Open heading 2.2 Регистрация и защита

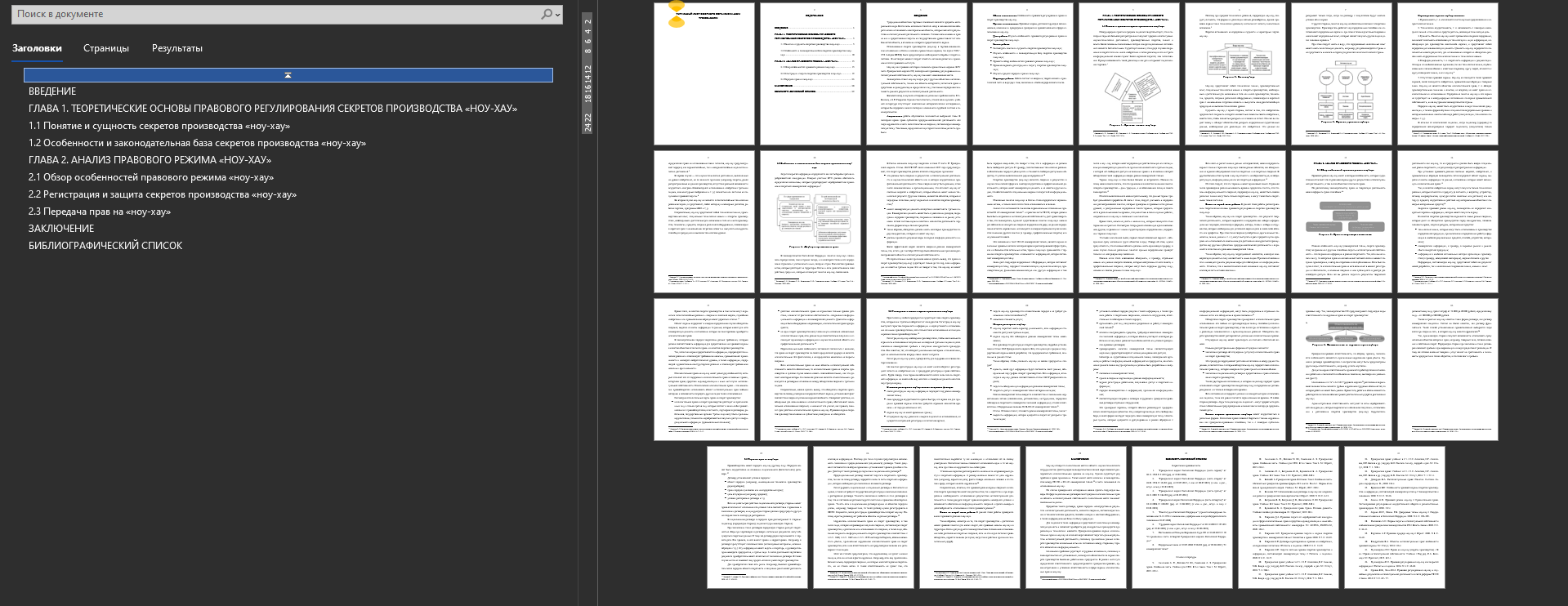tap(163, 194)
